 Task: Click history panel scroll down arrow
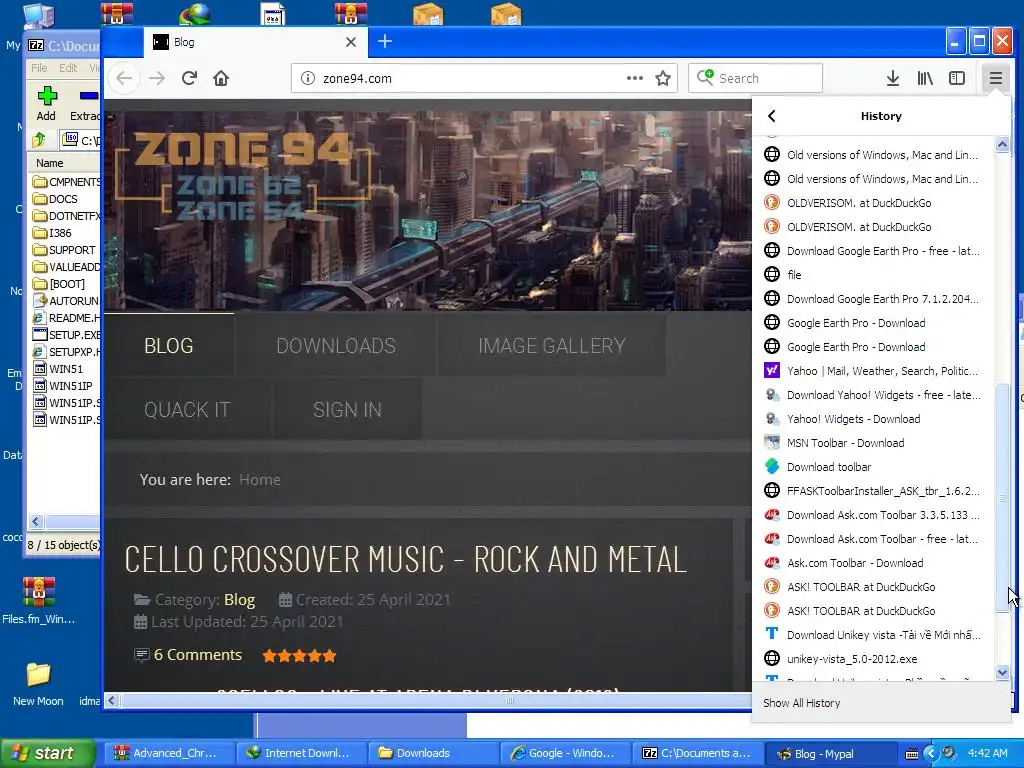pyautogui.click(x=1002, y=673)
